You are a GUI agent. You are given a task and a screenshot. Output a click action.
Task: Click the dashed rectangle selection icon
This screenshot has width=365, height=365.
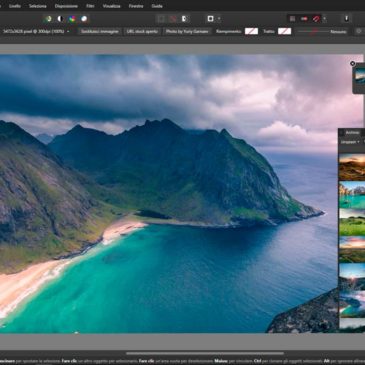point(161,19)
